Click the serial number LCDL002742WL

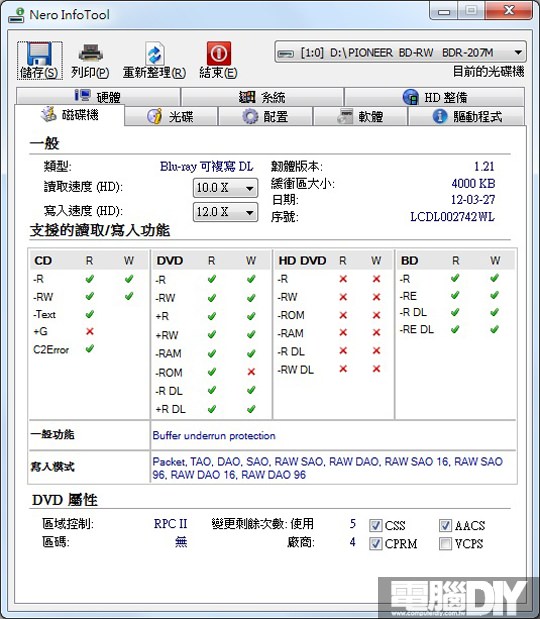(x=452, y=216)
